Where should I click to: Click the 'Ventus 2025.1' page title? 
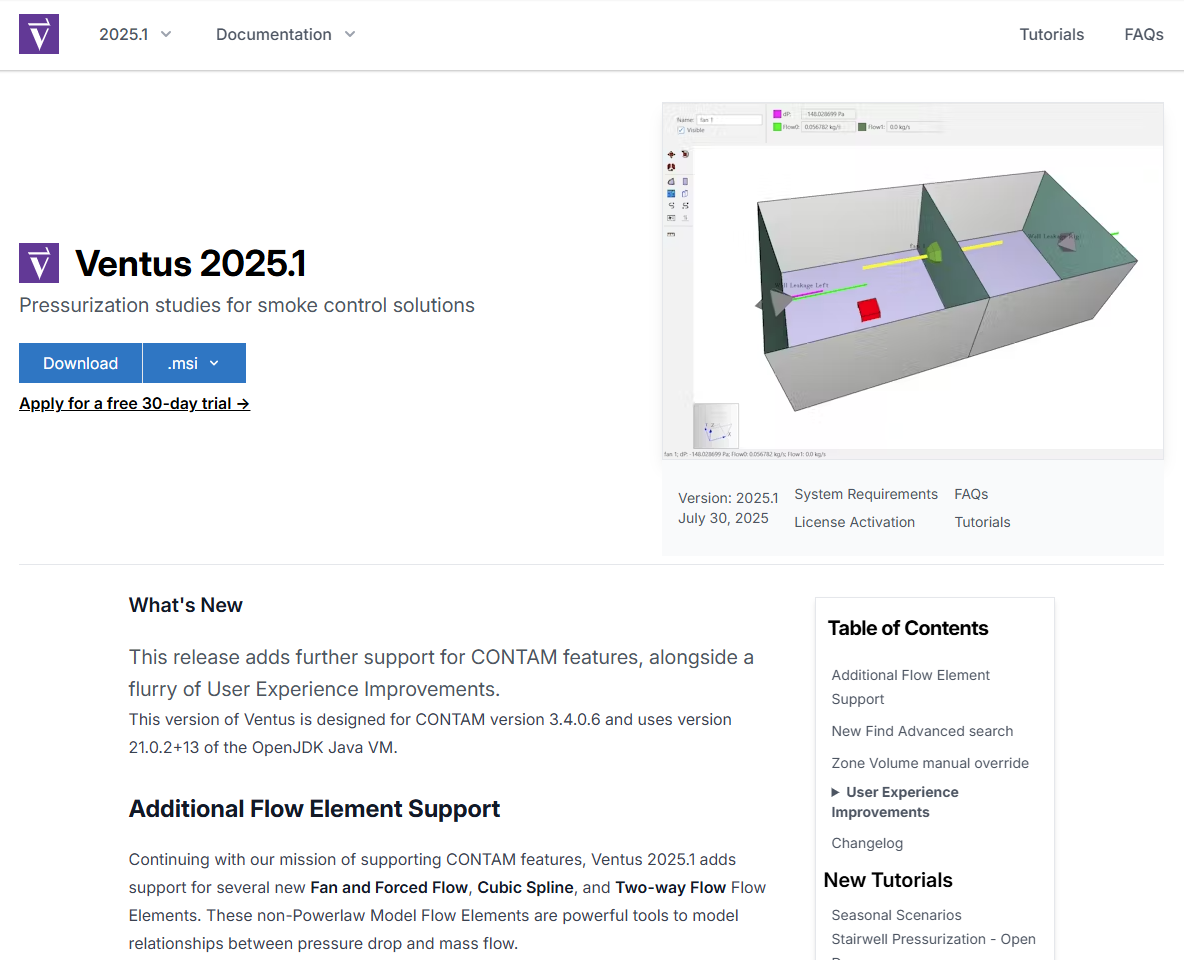click(191, 264)
